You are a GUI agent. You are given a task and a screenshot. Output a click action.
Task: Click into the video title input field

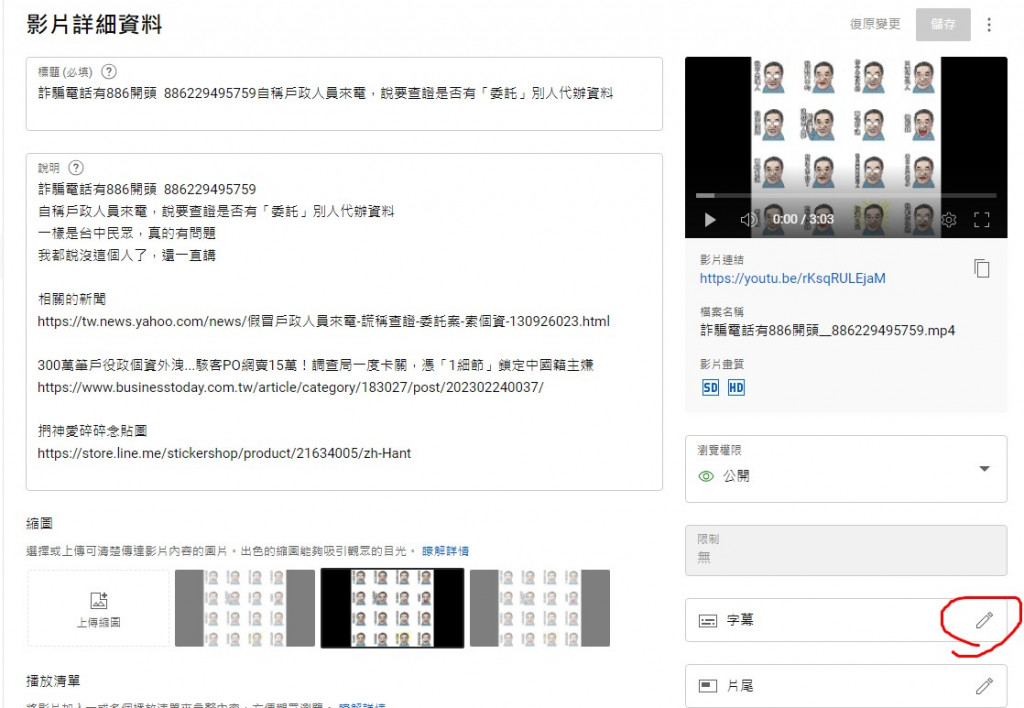(x=344, y=94)
